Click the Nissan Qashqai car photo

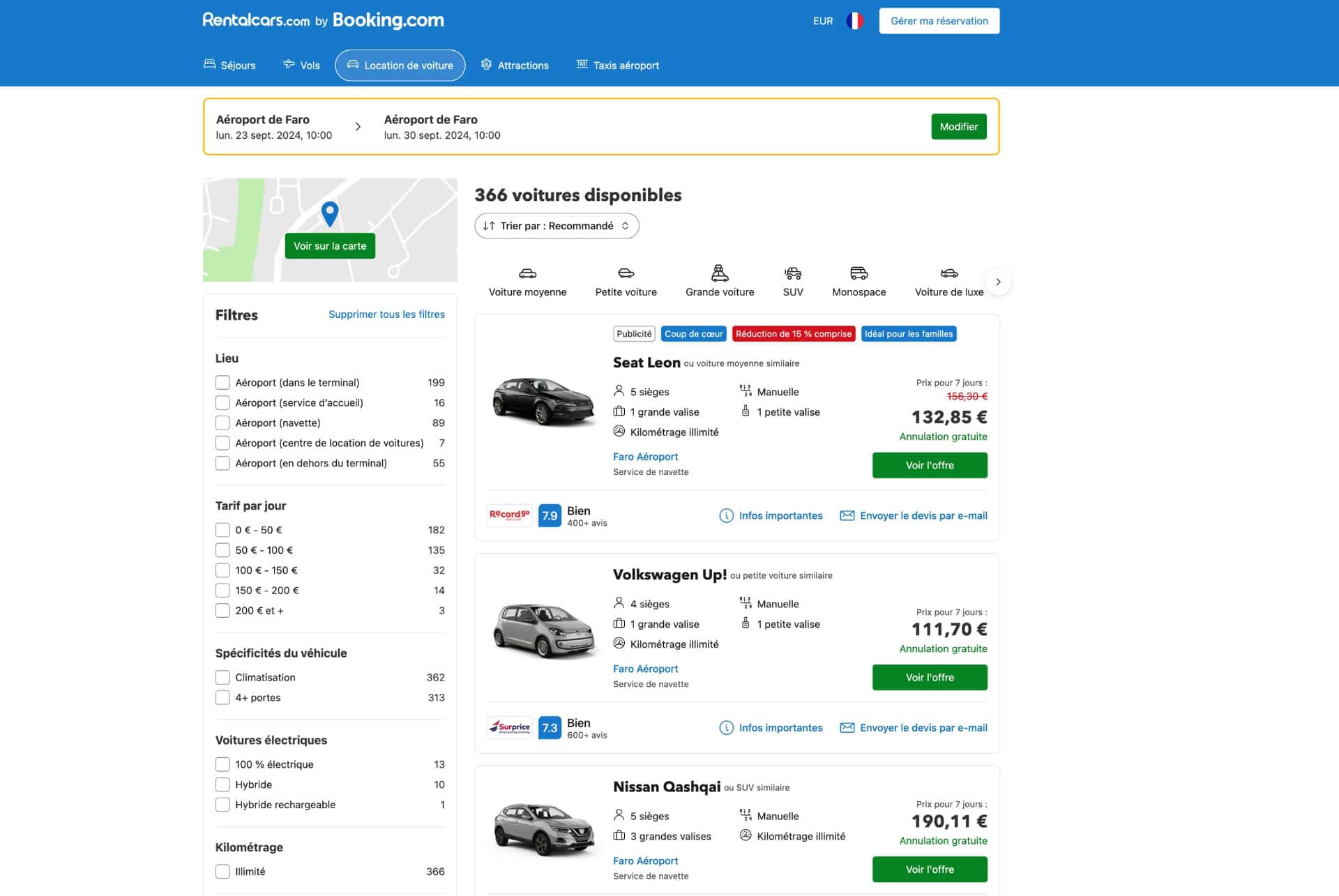[x=543, y=829]
